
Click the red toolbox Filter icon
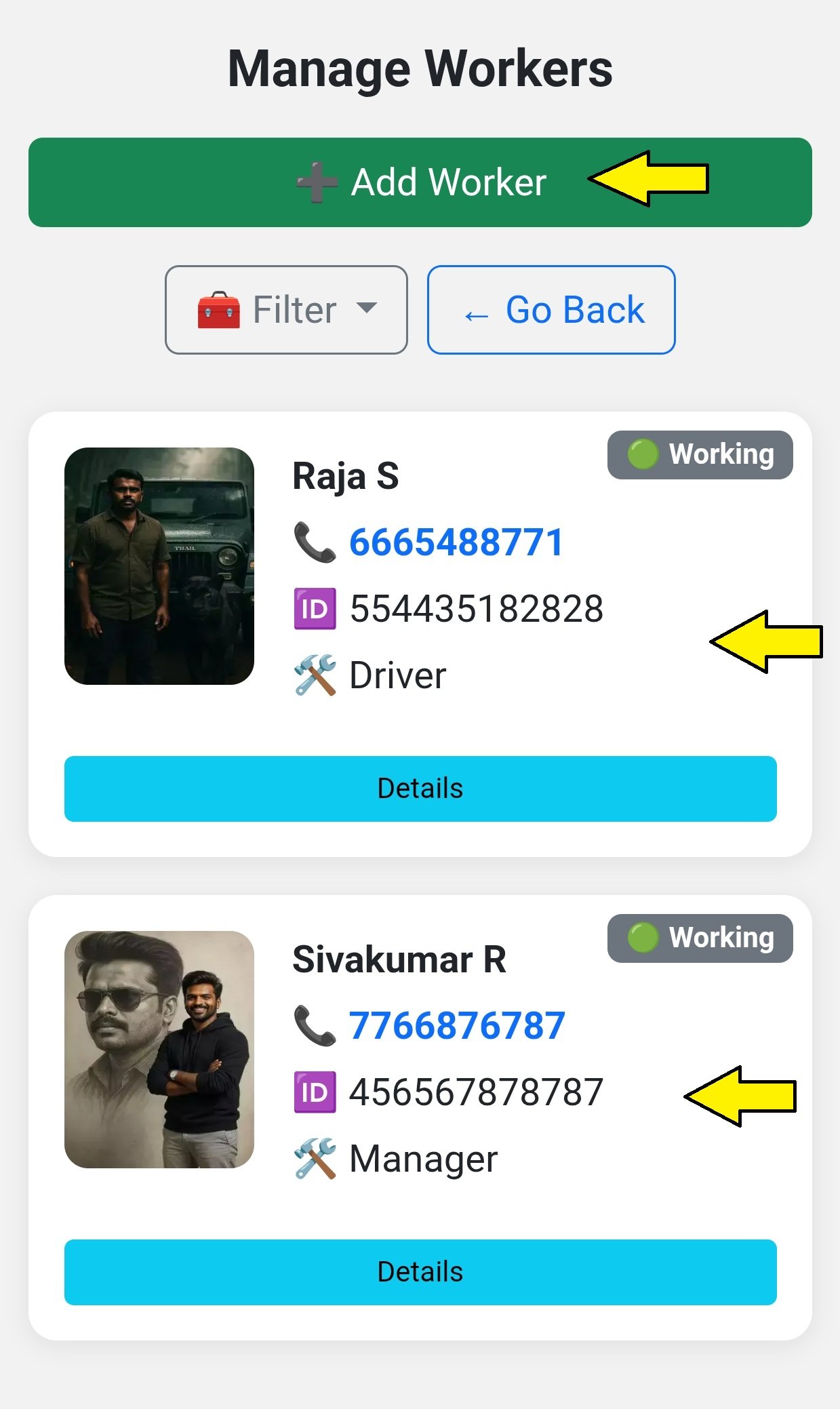(x=218, y=311)
